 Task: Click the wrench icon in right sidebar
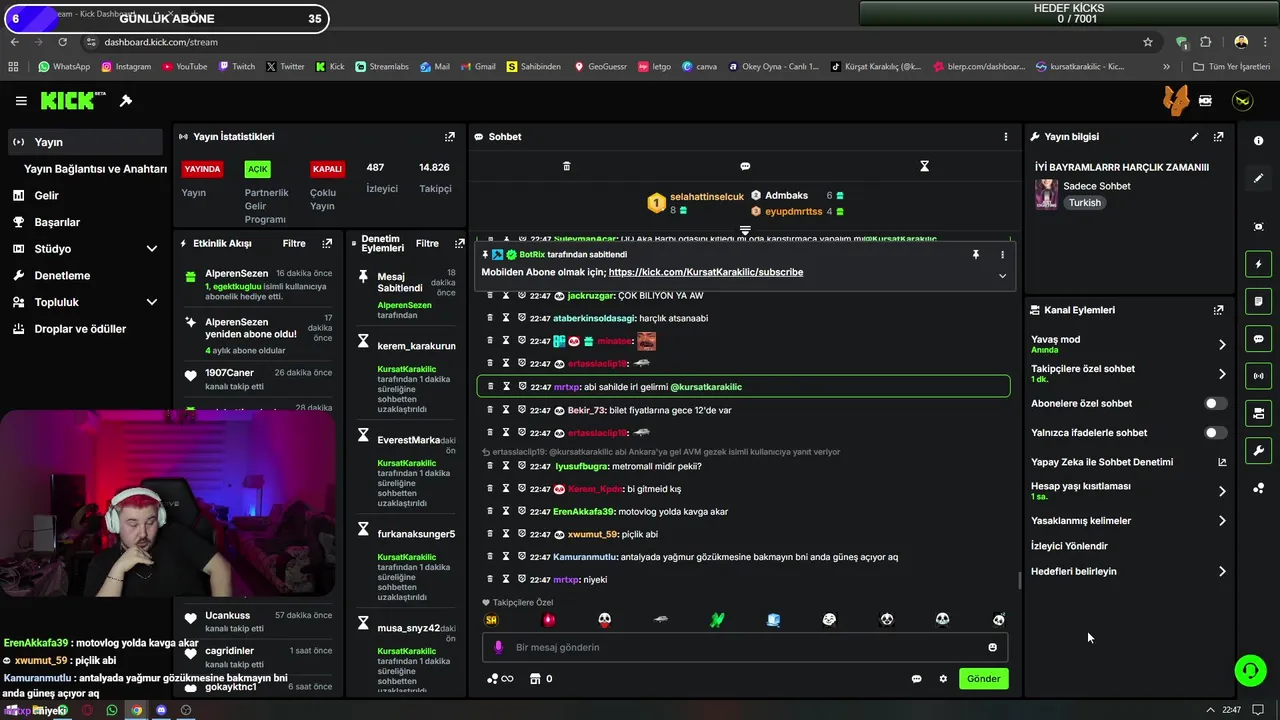click(x=1258, y=451)
